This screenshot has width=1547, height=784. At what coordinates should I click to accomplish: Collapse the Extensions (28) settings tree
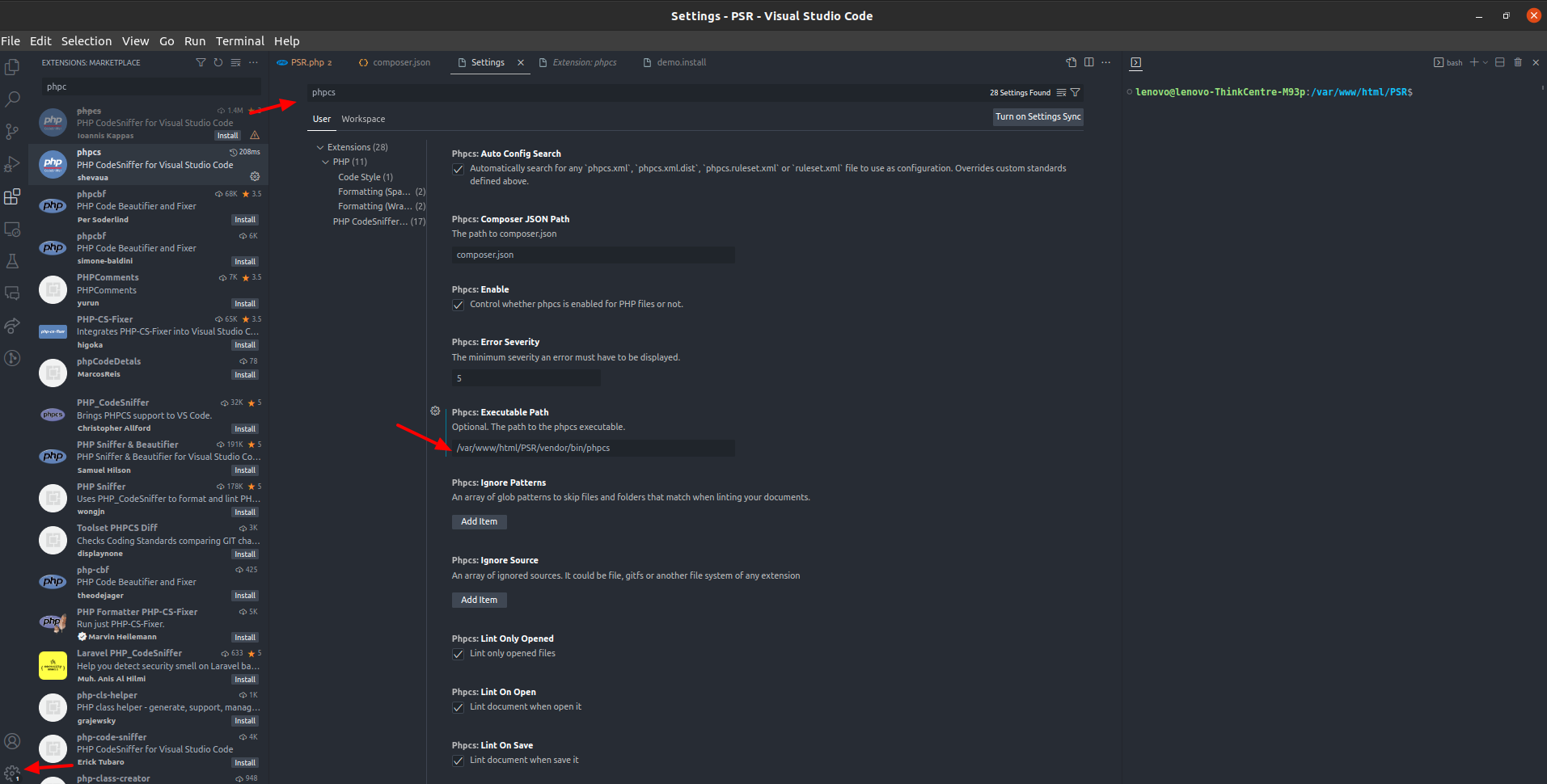[x=320, y=147]
